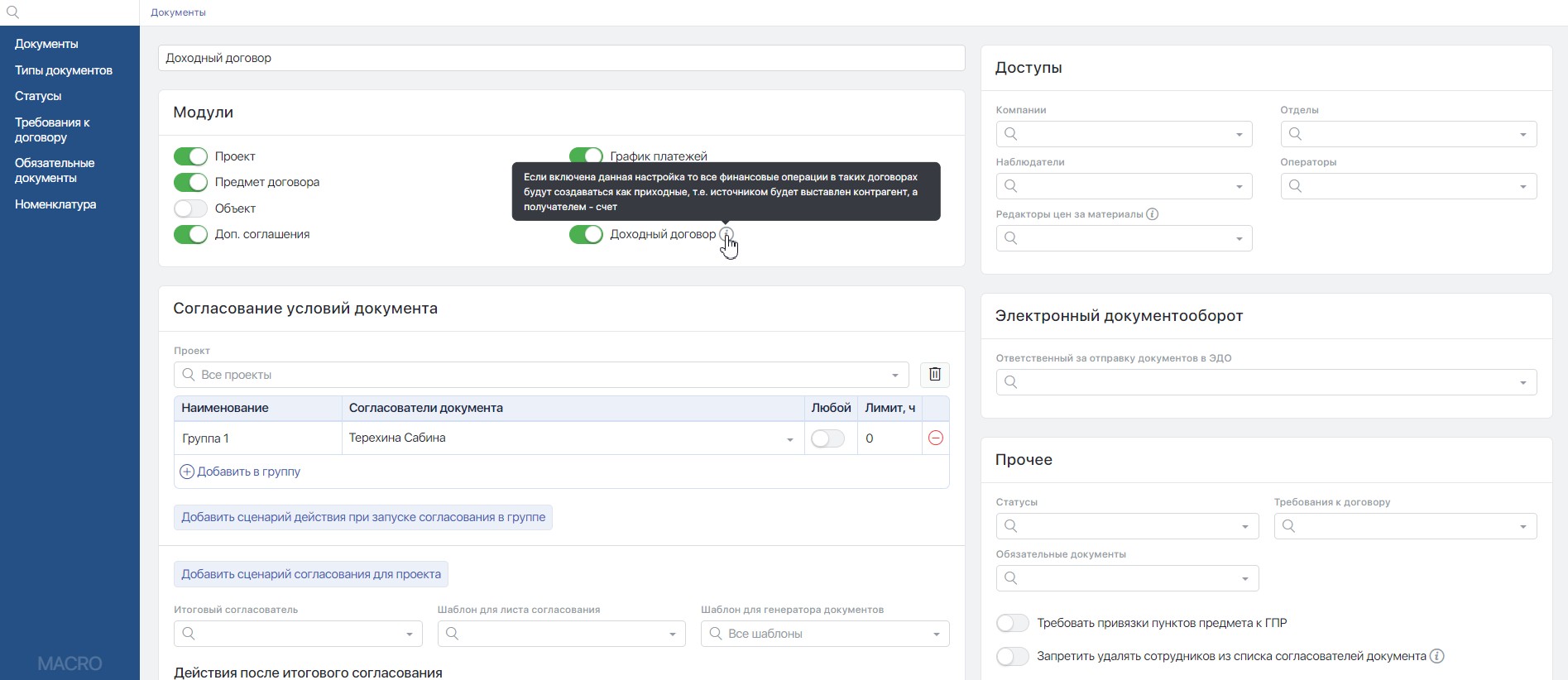Click the MACRO logo in sidebar
This screenshot has width=1568, height=680.
70,663
